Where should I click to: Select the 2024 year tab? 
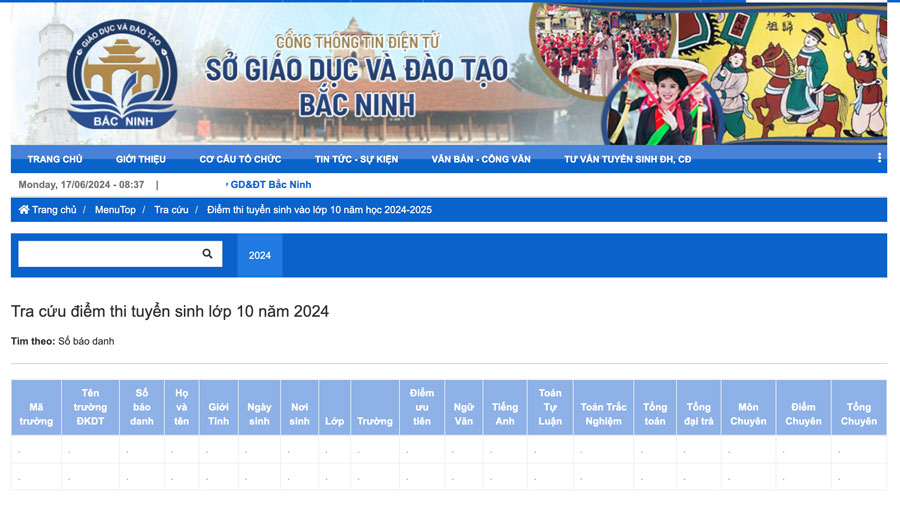point(259,255)
